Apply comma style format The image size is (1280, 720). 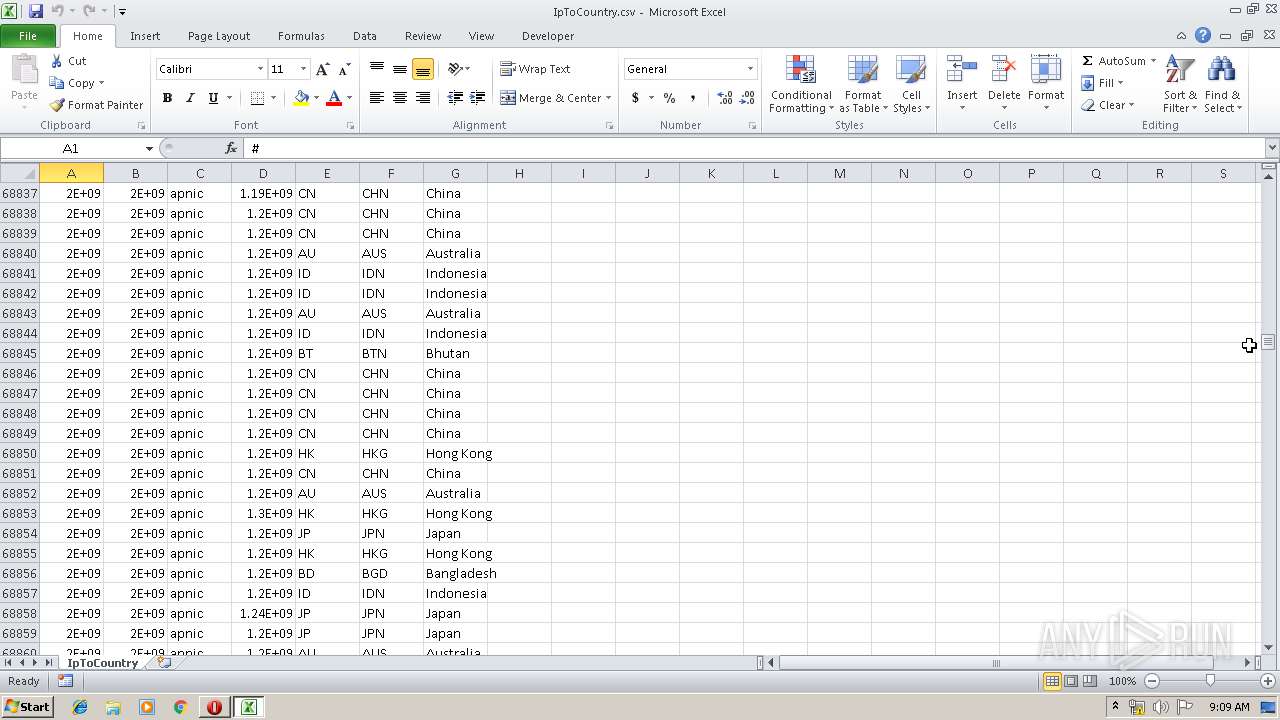click(692, 98)
